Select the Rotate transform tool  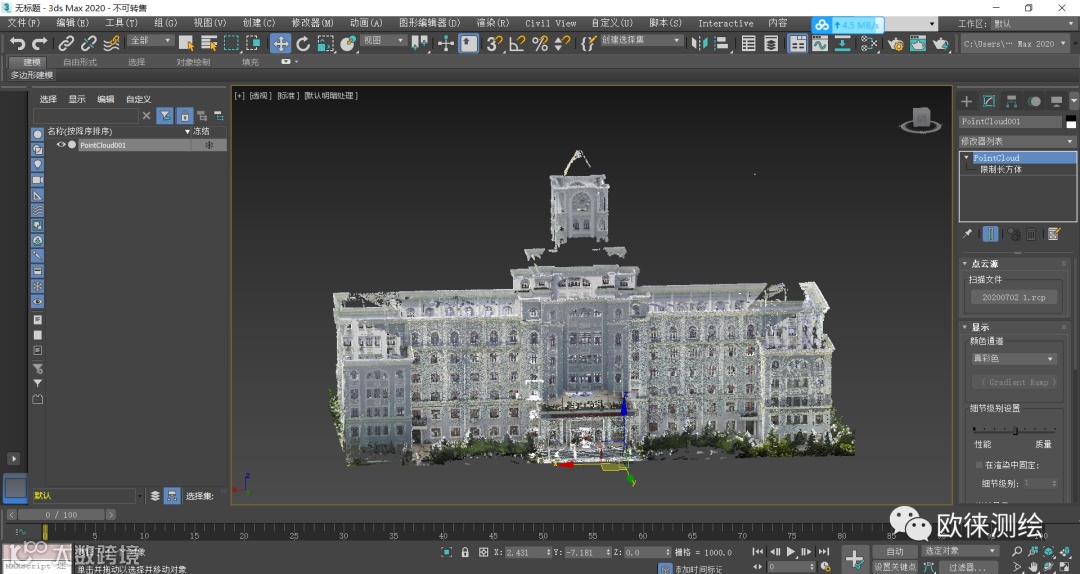pos(303,43)
